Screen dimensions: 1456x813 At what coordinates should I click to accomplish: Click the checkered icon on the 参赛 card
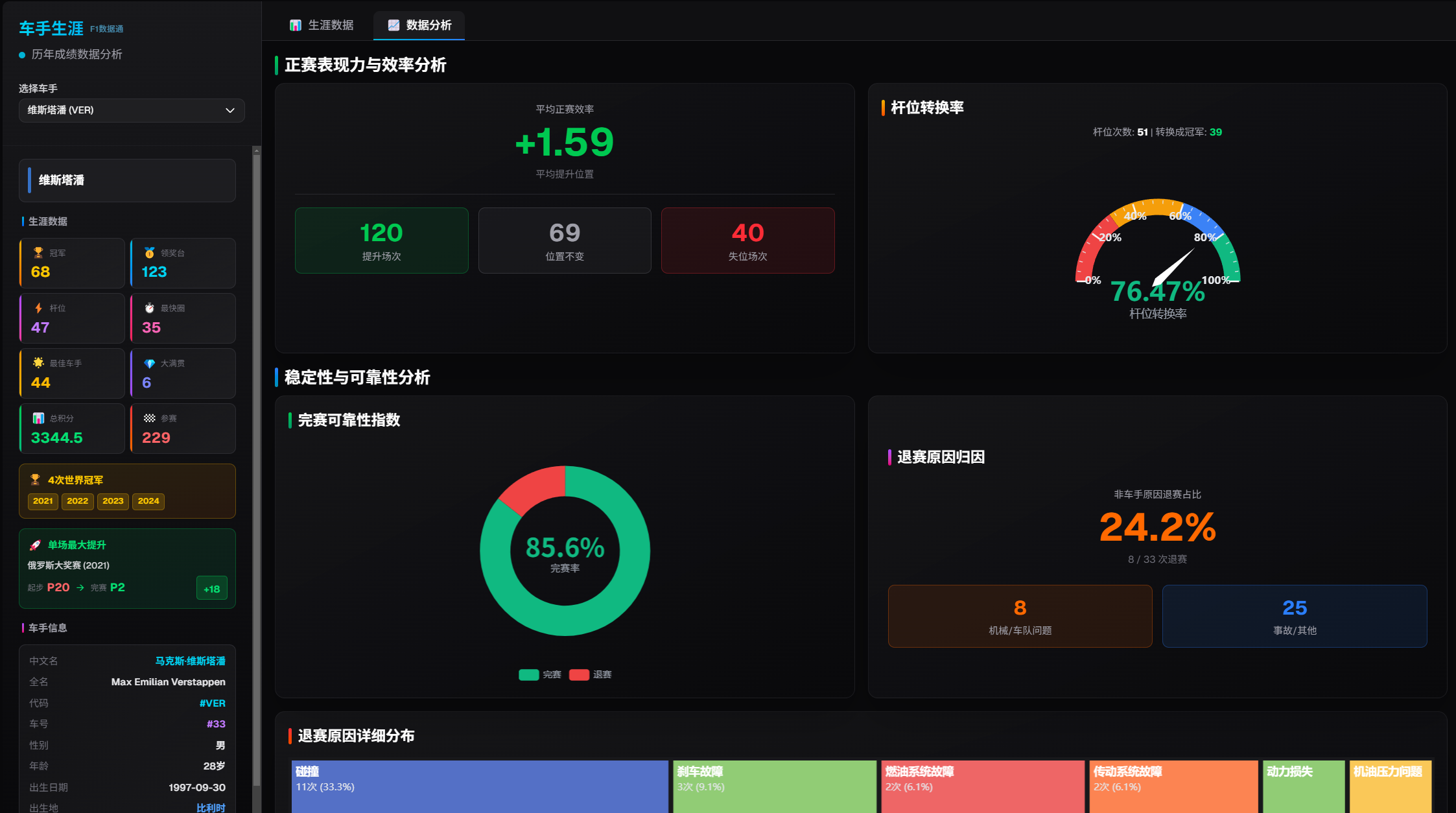coord(149,418)
